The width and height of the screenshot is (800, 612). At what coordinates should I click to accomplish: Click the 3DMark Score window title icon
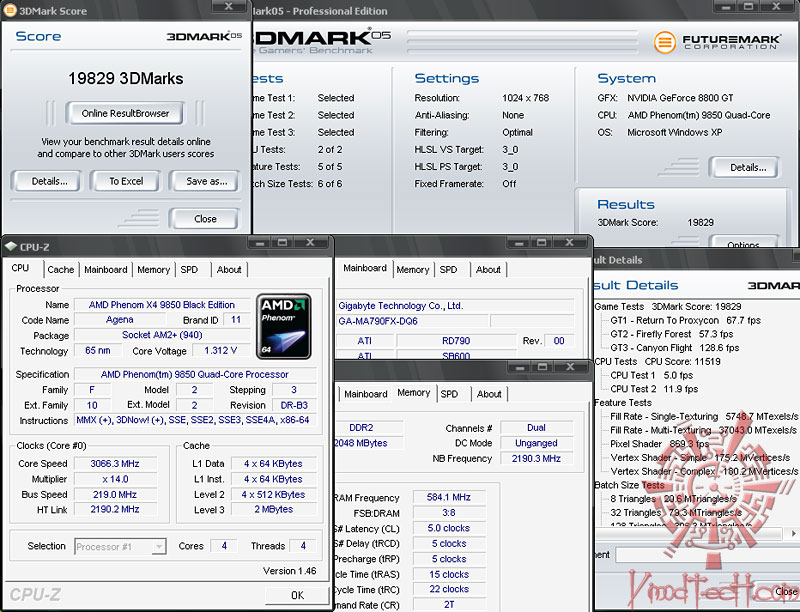(10, 11)
